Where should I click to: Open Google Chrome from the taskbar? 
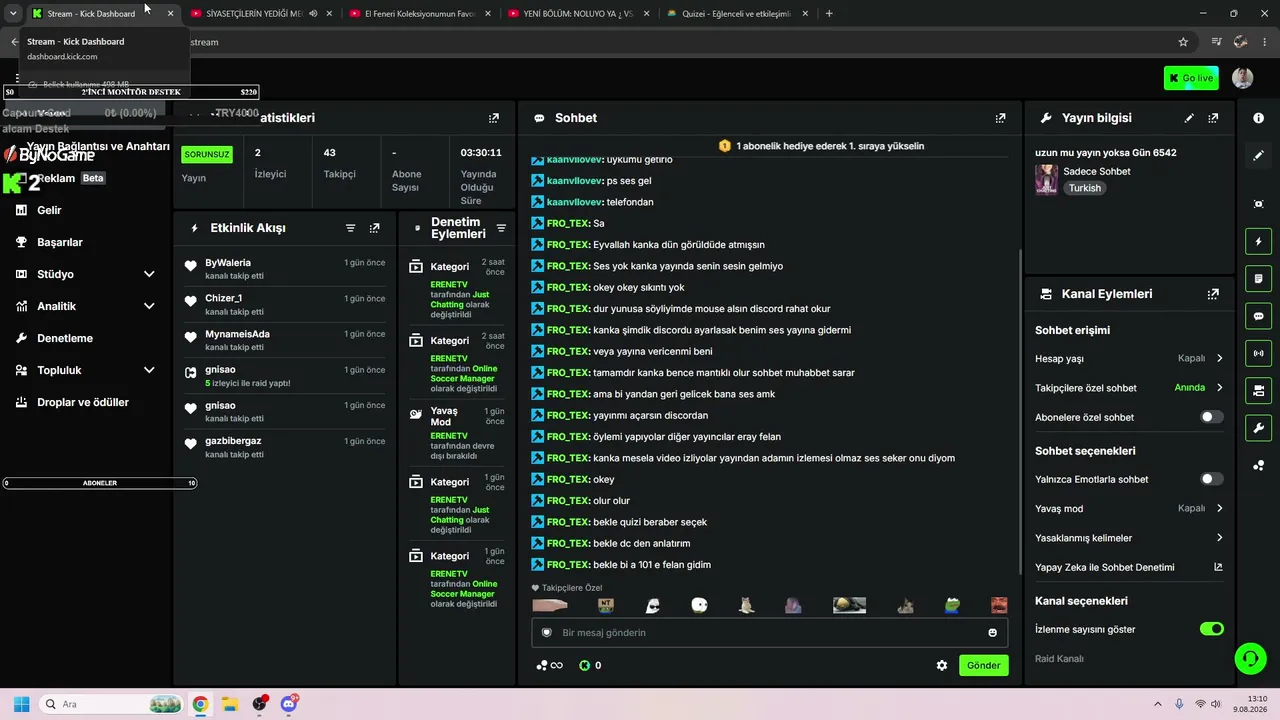200,704
